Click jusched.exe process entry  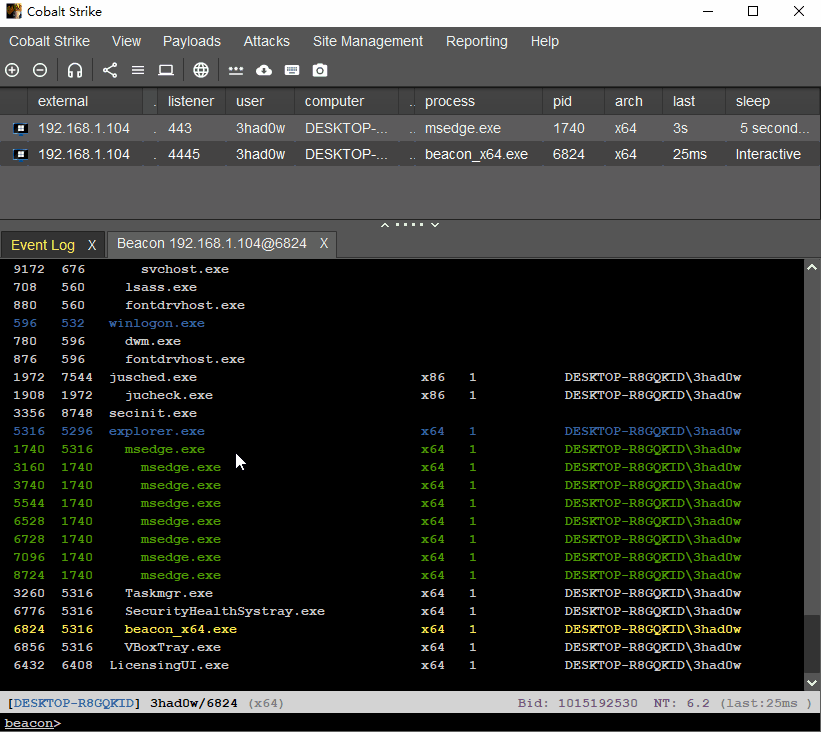[x=153, y=377]
